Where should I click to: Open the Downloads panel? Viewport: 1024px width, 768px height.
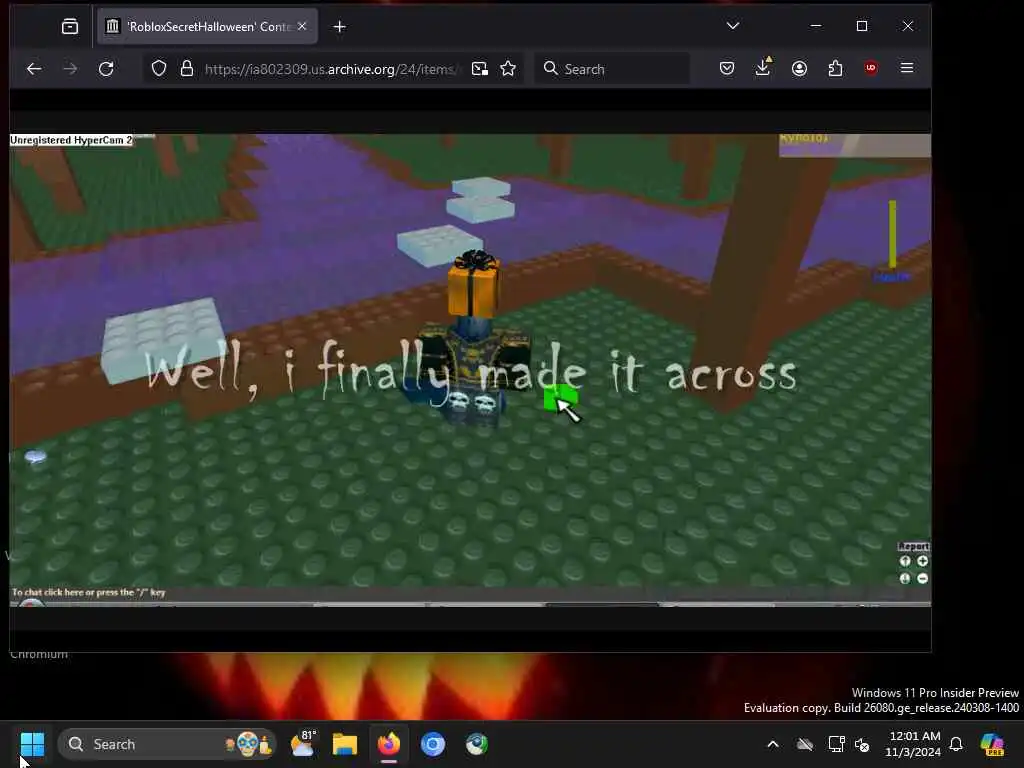pos(763,67)
